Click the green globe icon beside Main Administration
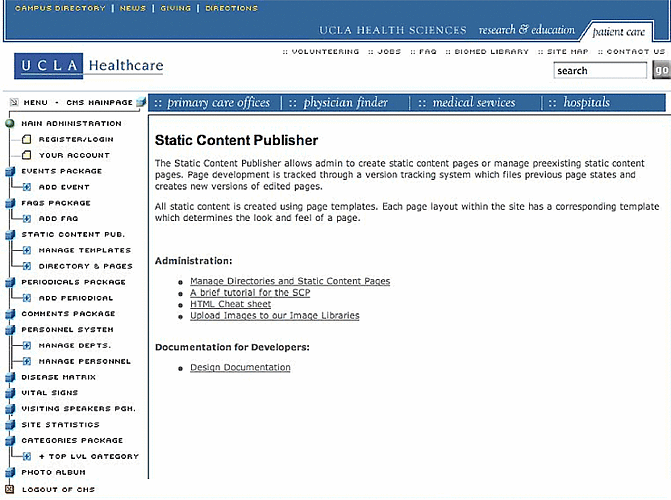 [x=10, y=123]
